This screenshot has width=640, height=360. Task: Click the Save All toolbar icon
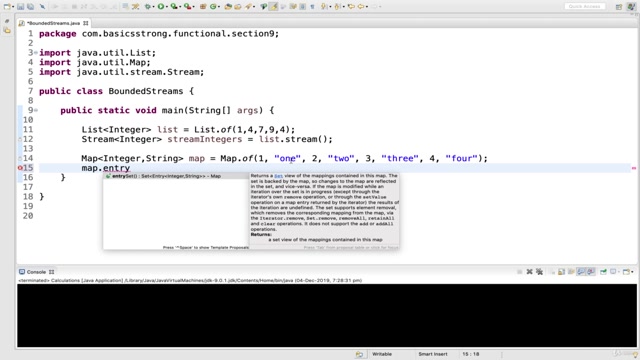(x=30, y=7)
